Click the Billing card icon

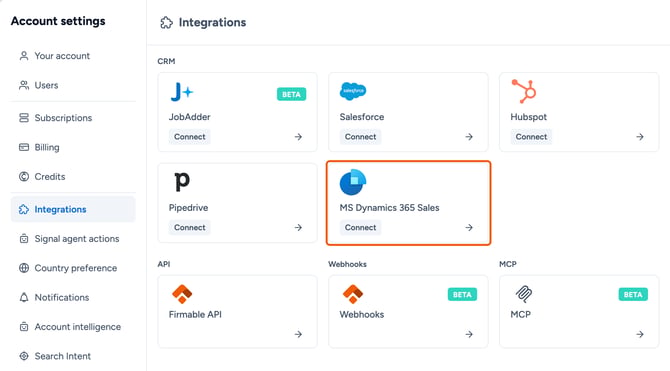[24, 147]
